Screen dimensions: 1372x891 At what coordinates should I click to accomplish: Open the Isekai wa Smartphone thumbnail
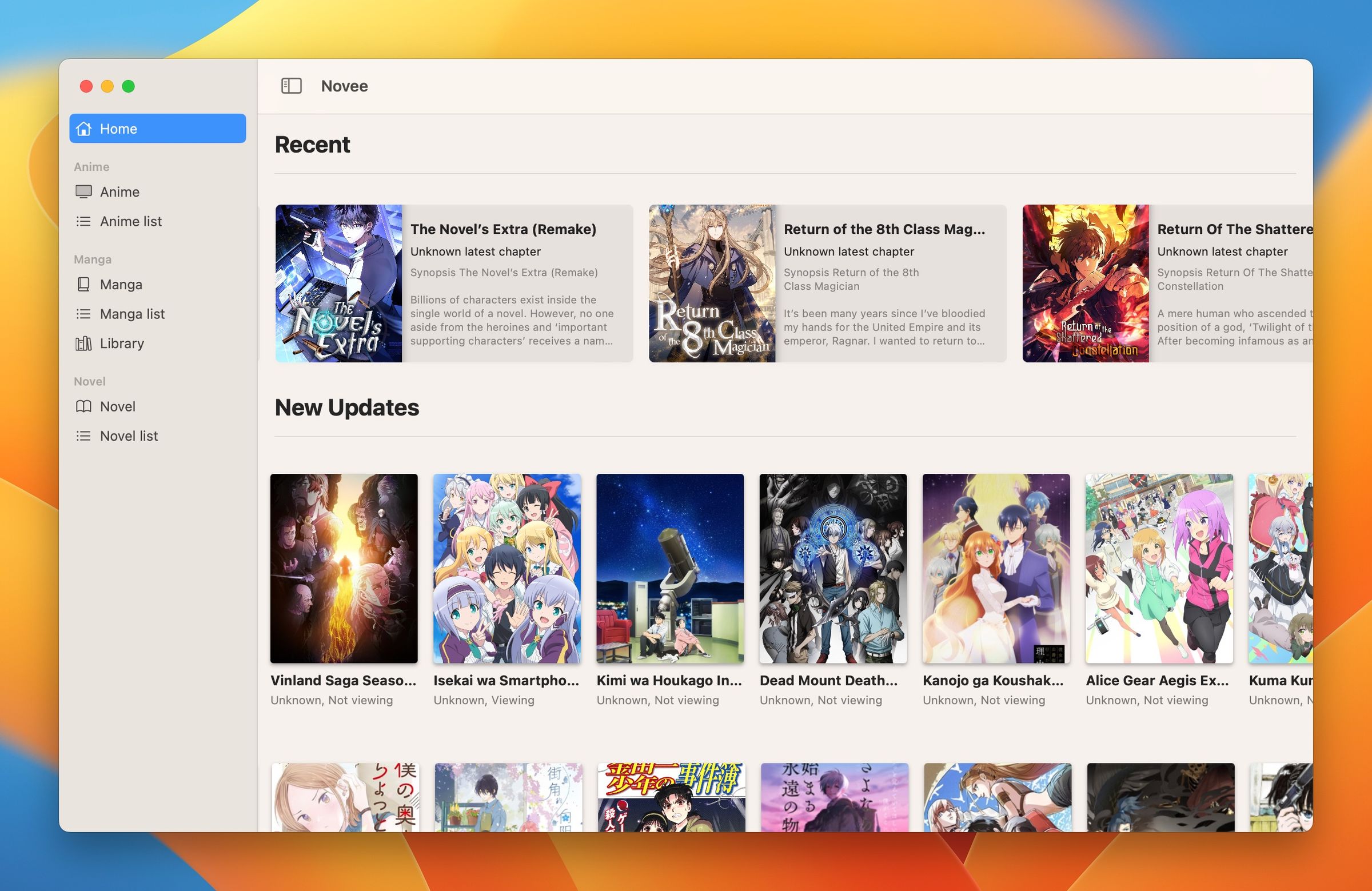pyautogui.click(x=506, y=568)
